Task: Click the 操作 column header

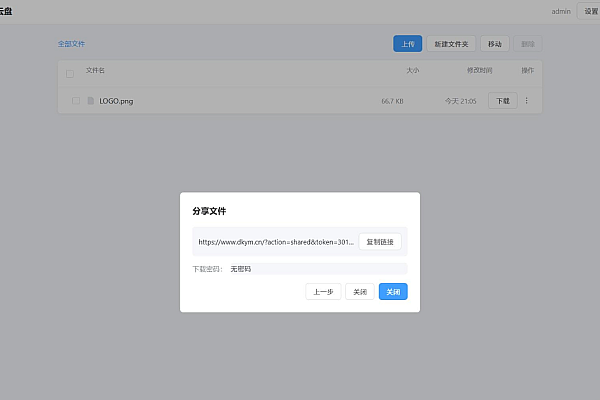Action: tap(528, 70)
